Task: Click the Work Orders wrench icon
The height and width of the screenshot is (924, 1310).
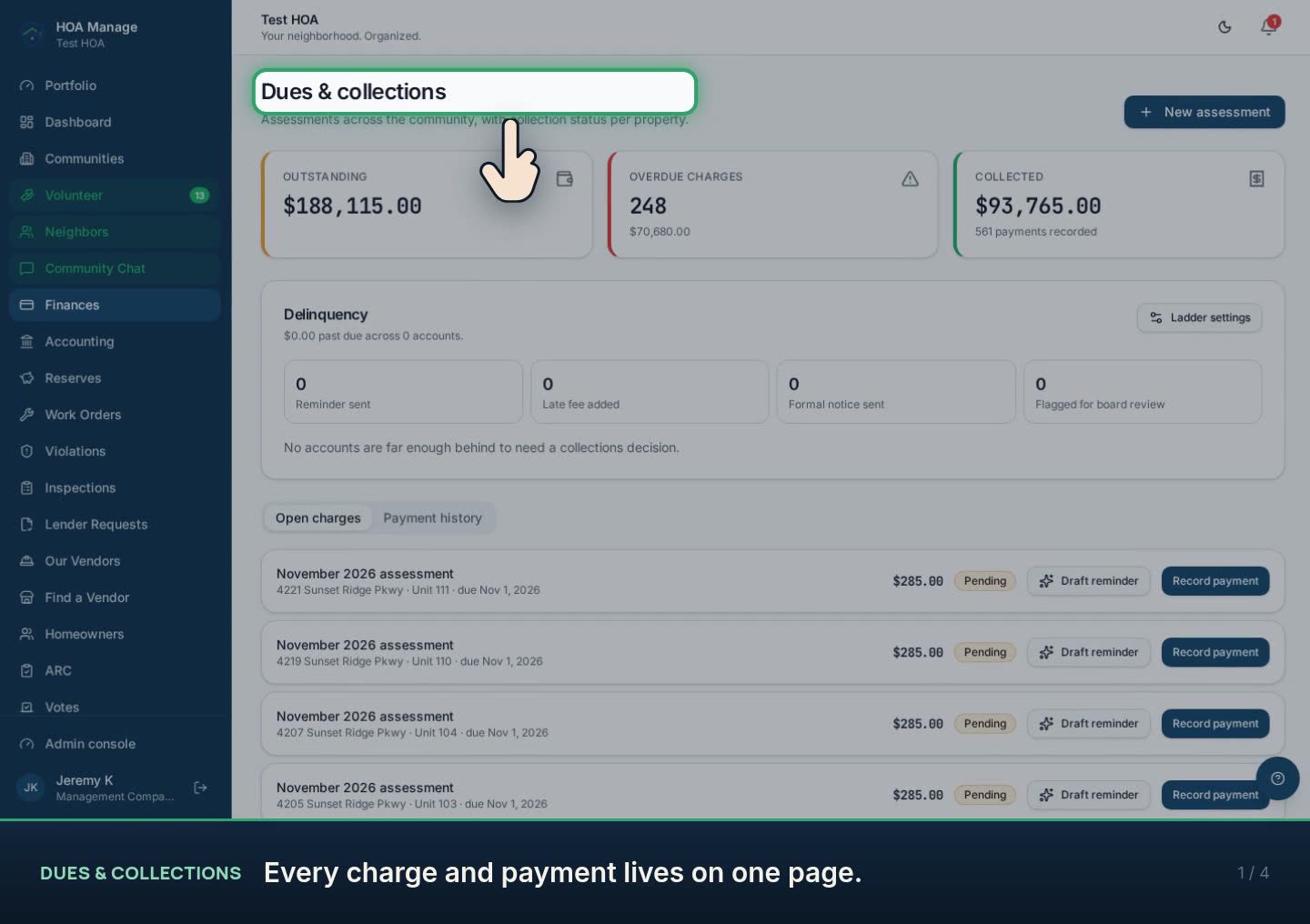Action: [26, 414]
